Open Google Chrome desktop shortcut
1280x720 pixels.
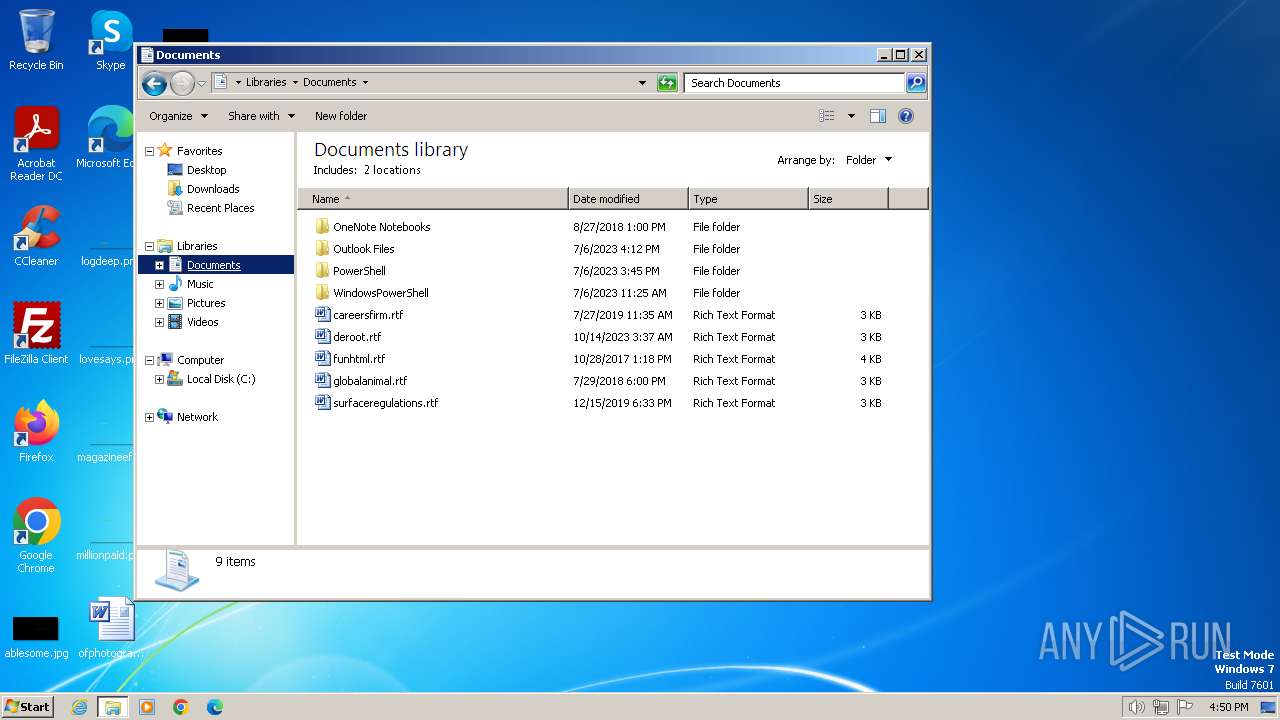[x=36, y=536]
